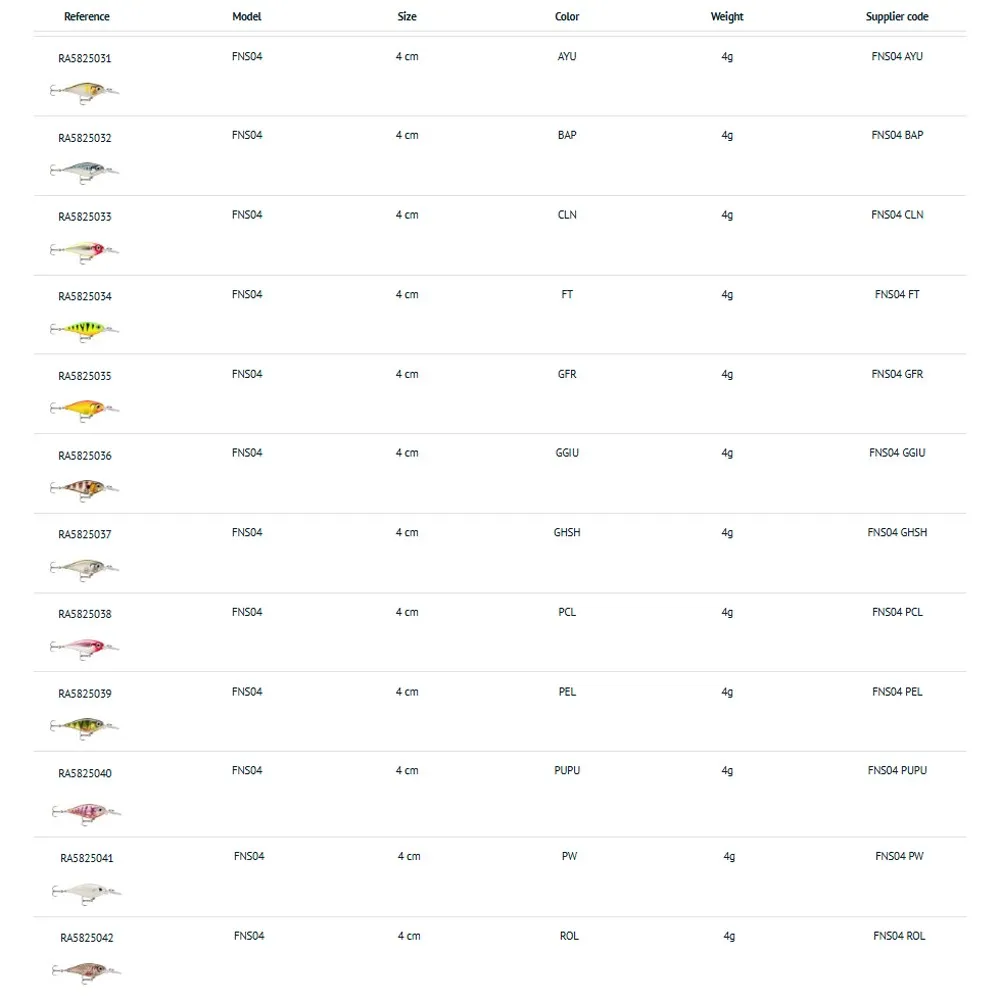
Task: Sort by the Color column header
Action: pyautogui.click(x=567, y=17)
